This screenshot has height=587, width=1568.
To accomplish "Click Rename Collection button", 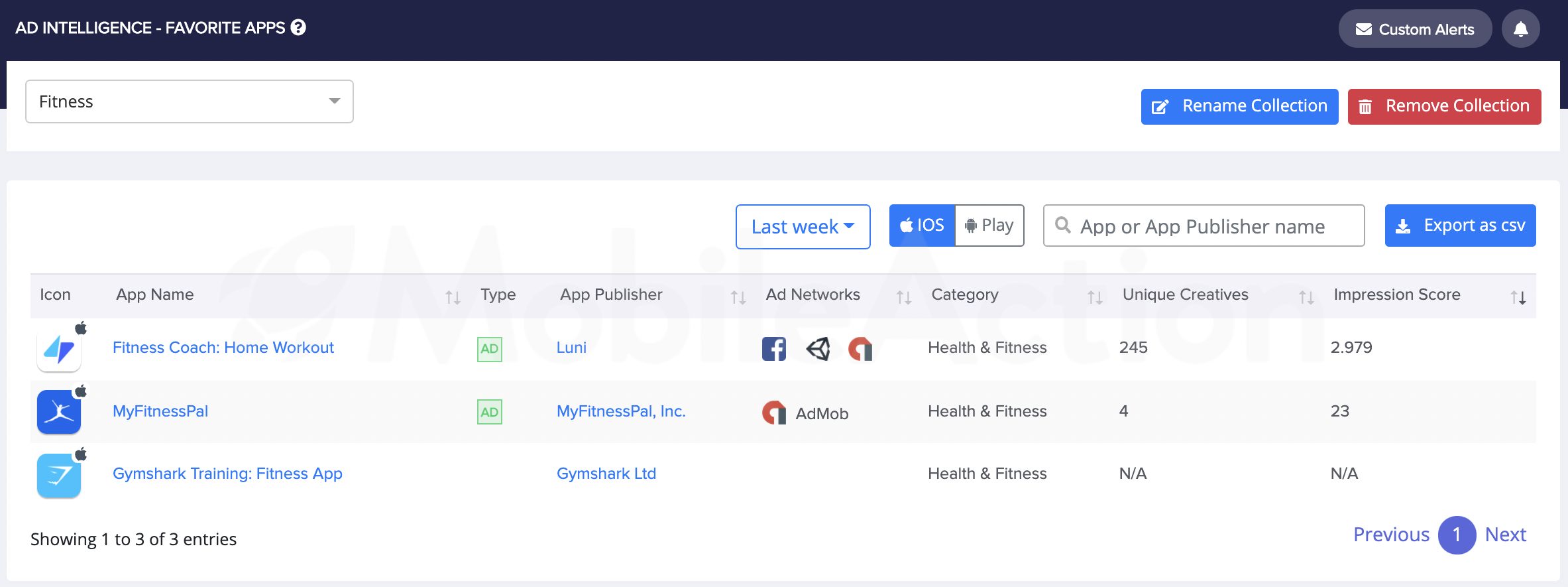I will (1239, 106).
